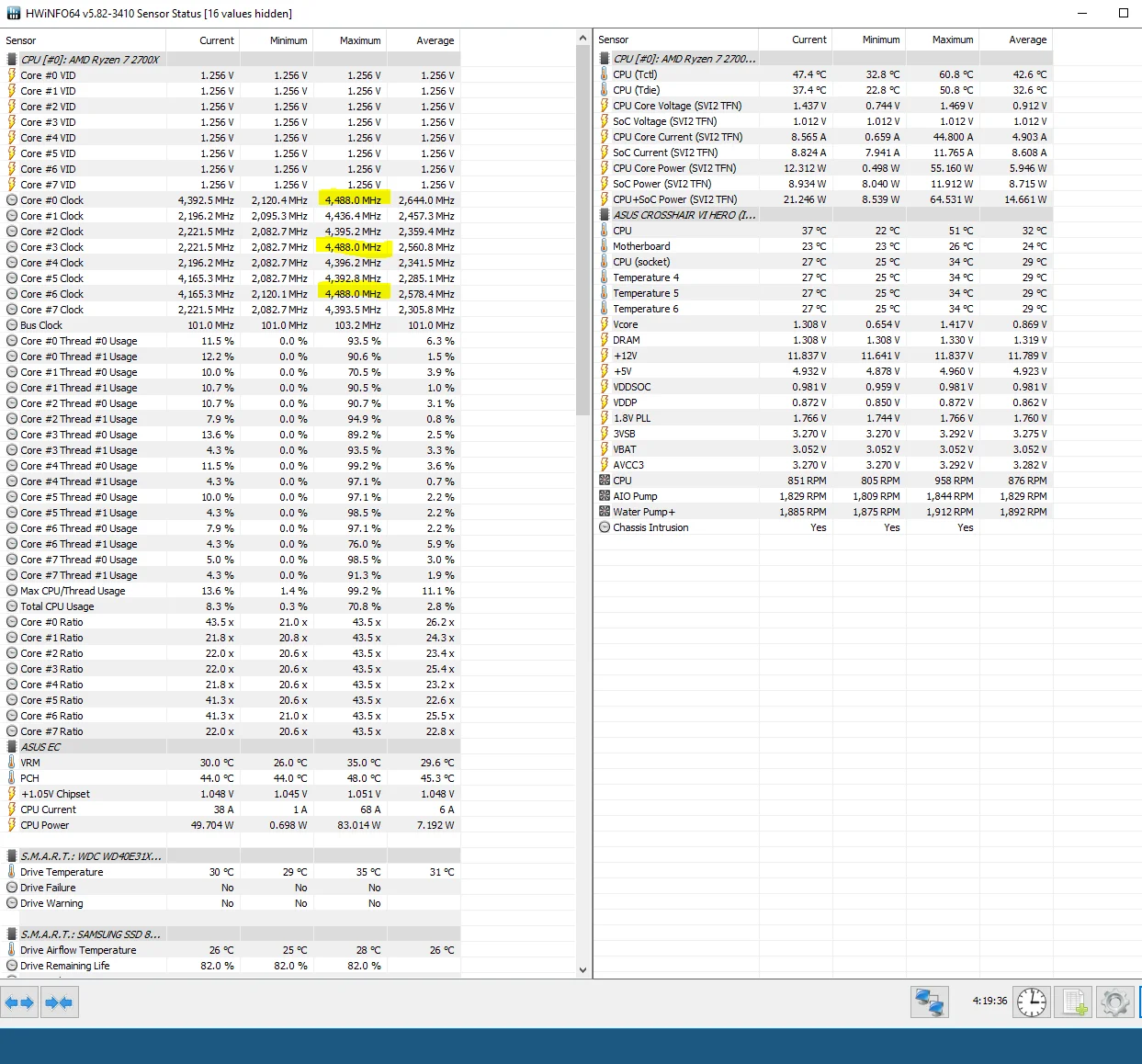The height and width of the screenshot is (1064, 1142).
Task: Select the 1.8V PLL row
Action: click(822, 418)
